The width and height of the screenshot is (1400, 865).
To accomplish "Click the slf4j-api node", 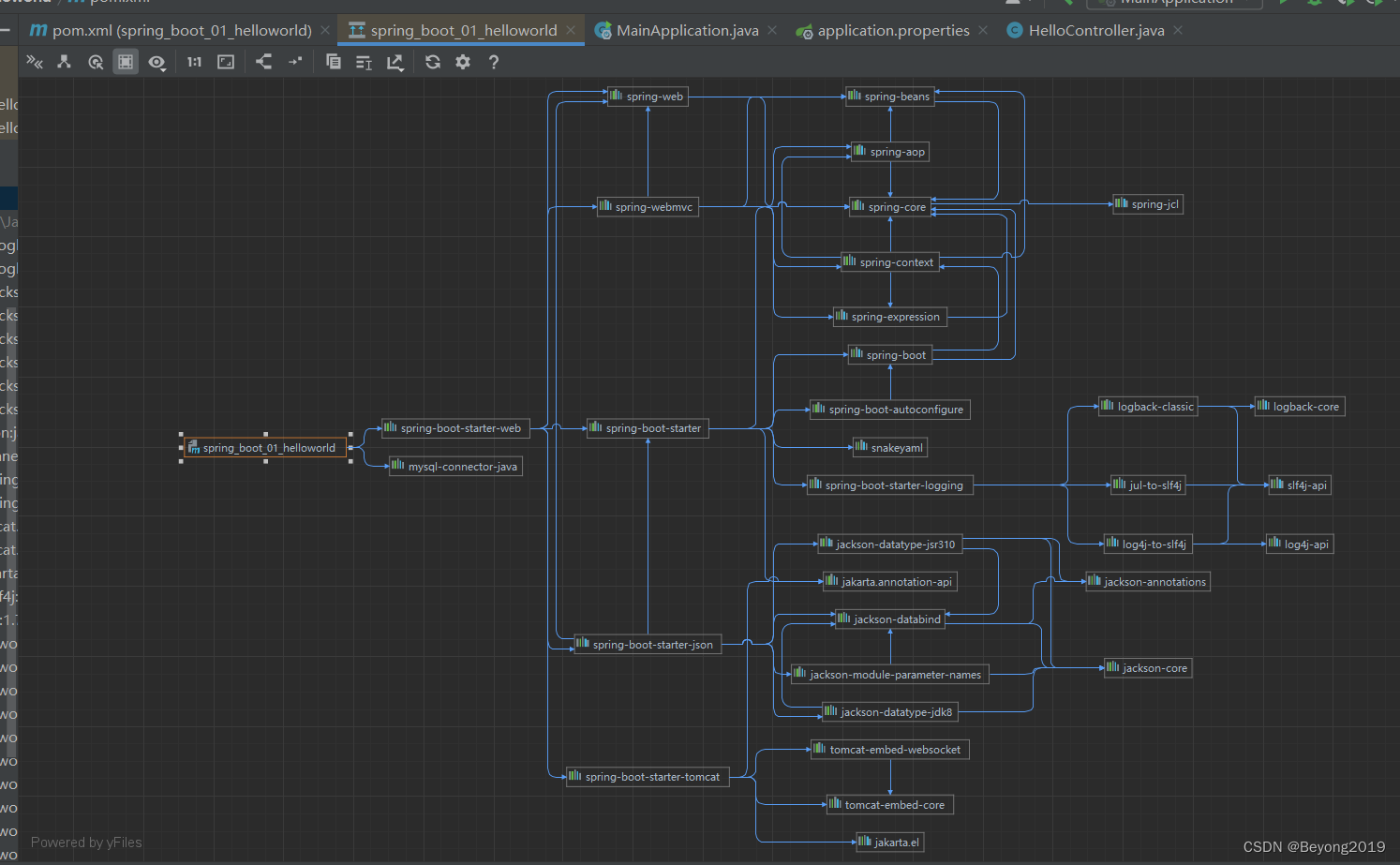I will pyautogui.click(x=1300, y=485).
